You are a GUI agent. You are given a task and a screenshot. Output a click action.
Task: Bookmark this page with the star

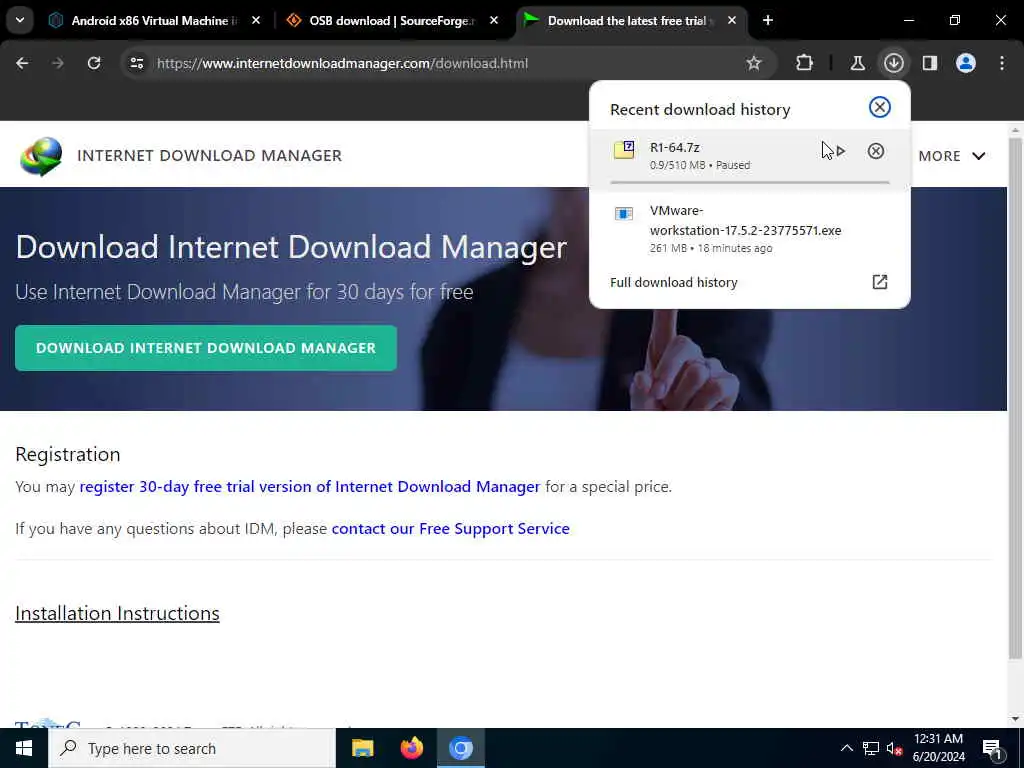(754, 63)
